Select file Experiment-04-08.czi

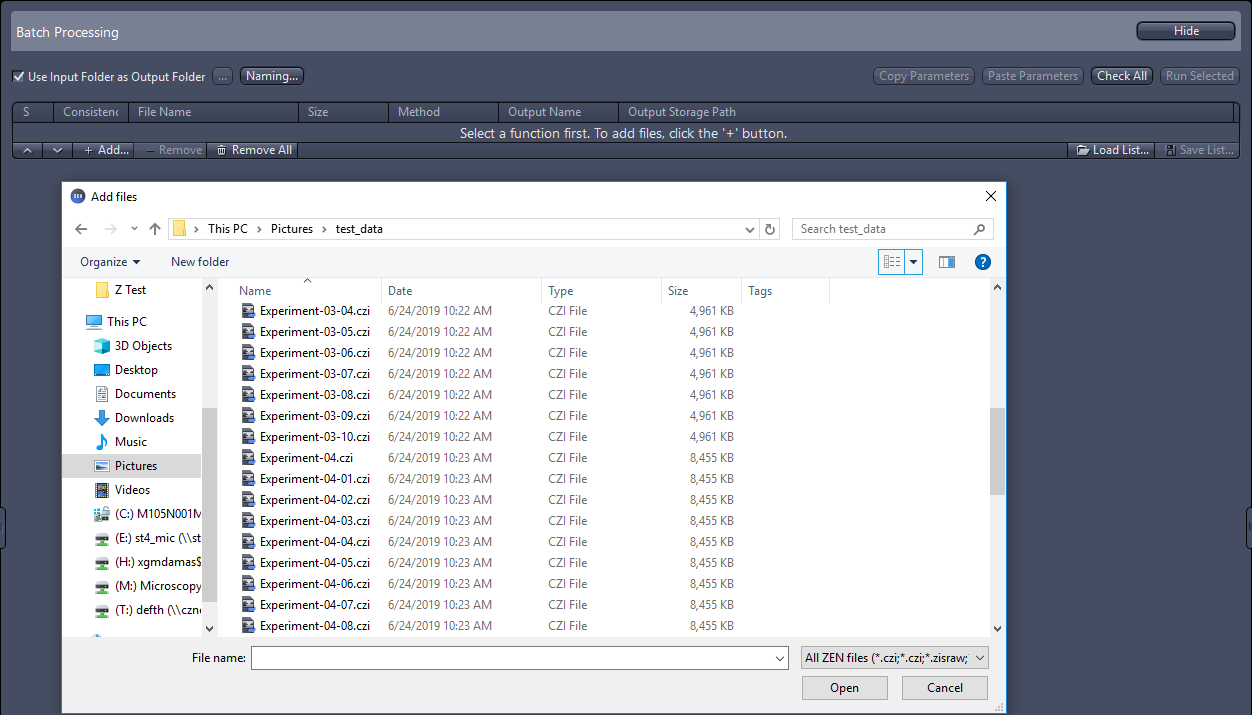(x=315, y=626)
